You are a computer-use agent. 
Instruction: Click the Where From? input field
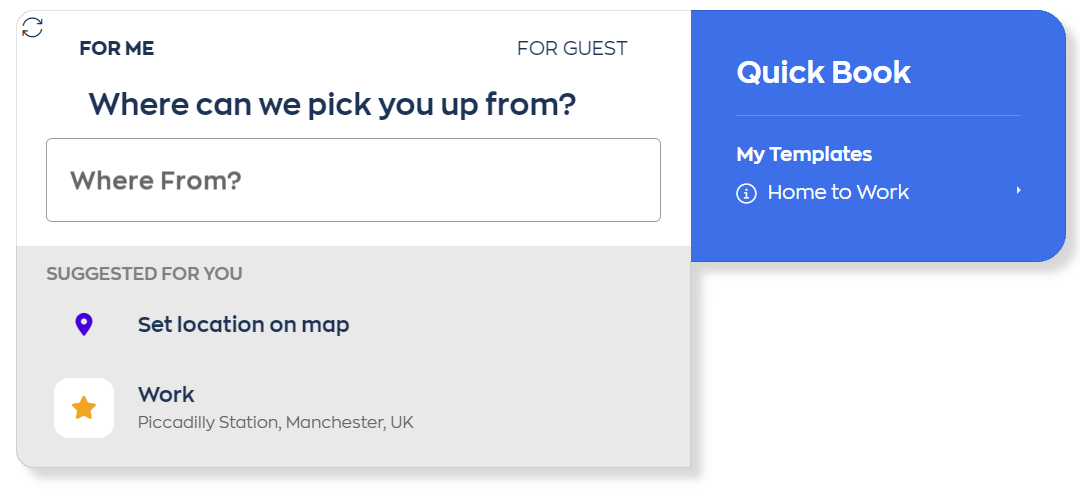tap(353, 180)
